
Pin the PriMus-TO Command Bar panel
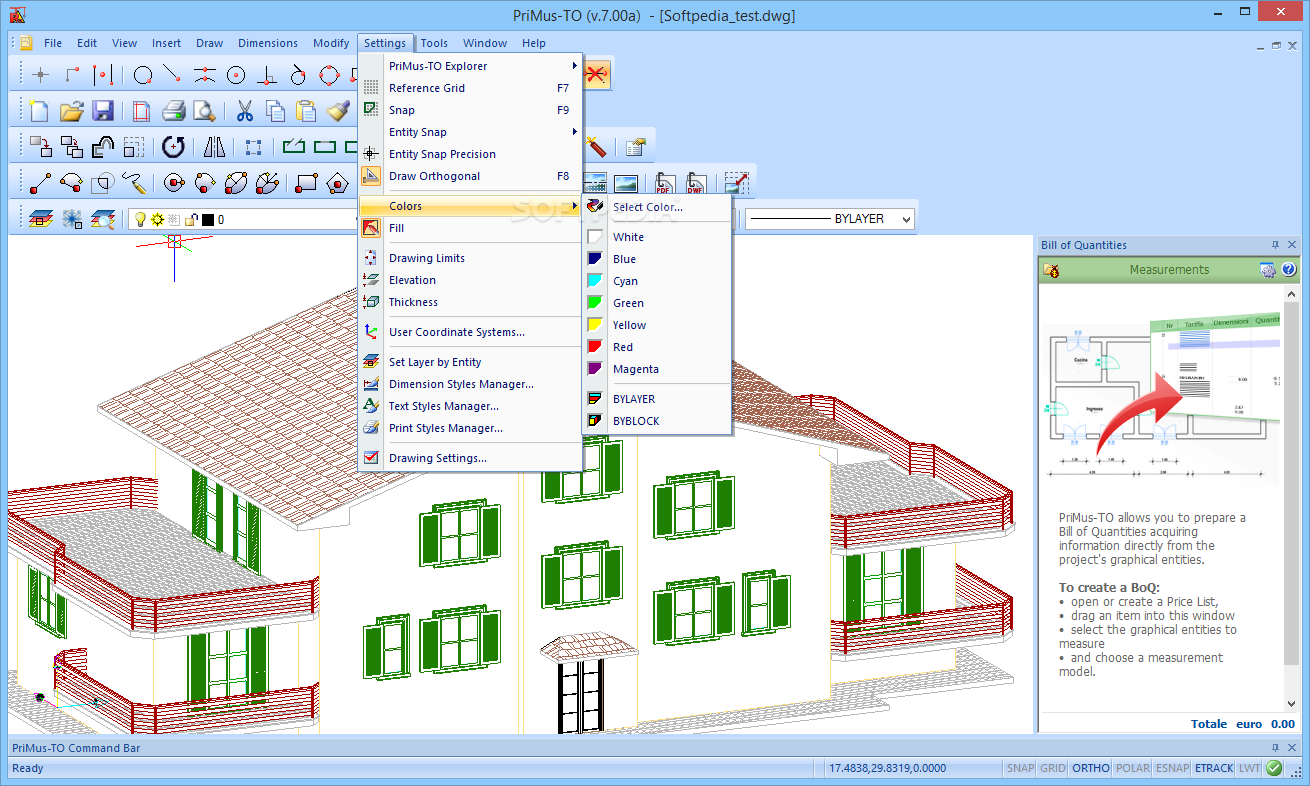pos(1275,748)
